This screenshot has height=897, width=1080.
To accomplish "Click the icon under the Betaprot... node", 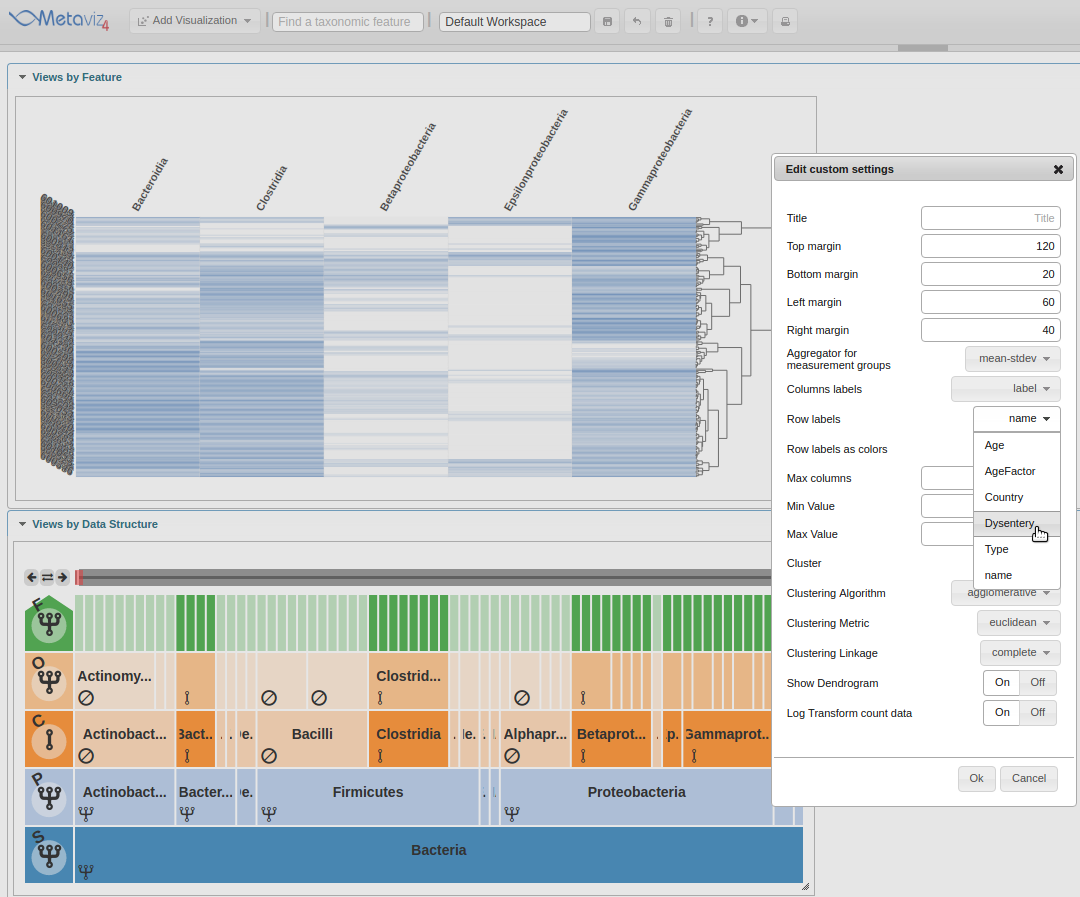I will click(x=583, y=756).
